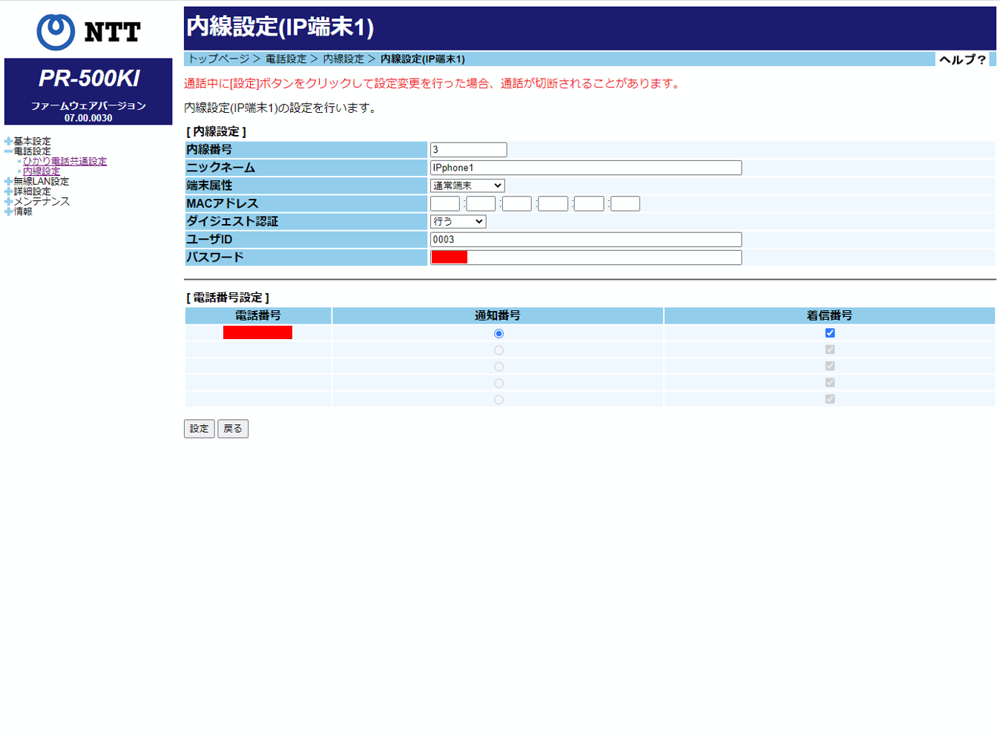Open the 端末属性 dropdown
The image size is (1000, 742).
point(467,186)
